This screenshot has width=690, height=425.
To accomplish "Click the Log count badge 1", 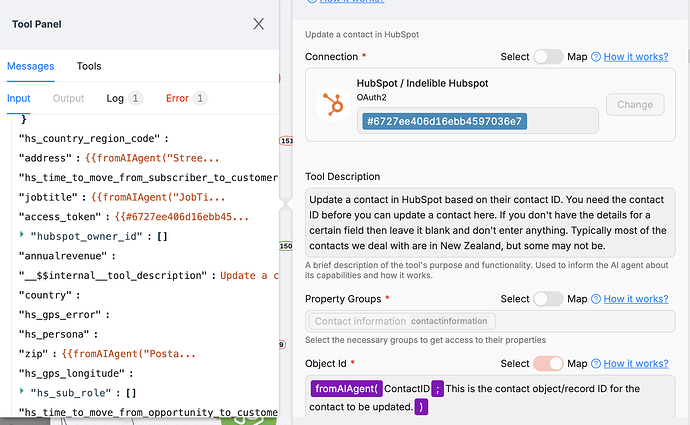I will coord(135,98).
